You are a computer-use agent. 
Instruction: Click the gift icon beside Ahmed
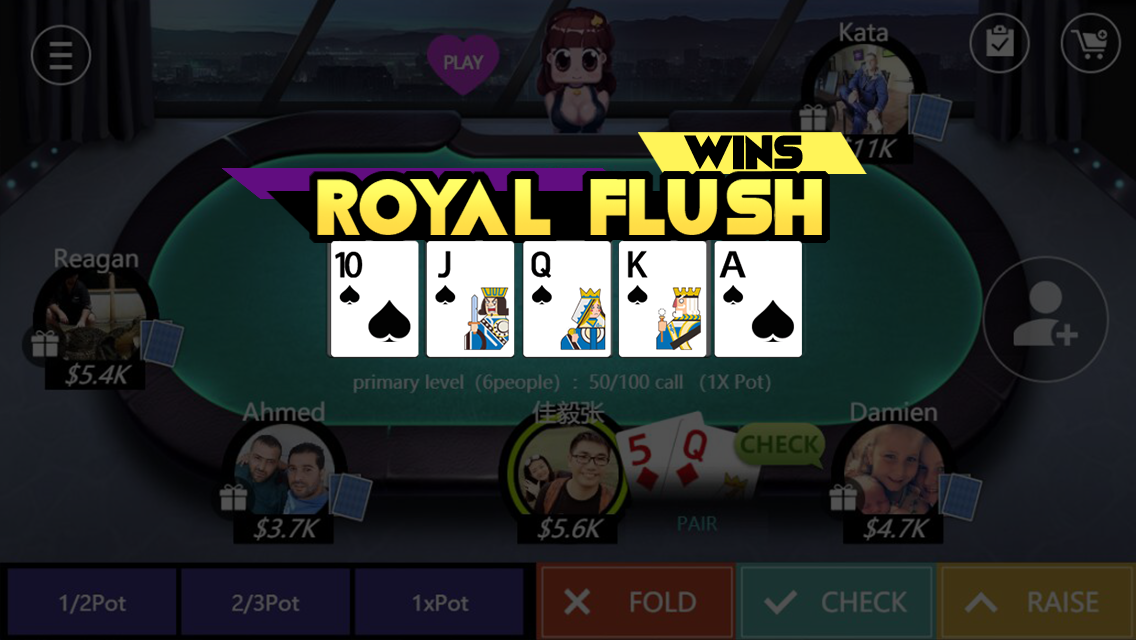point(233,497)
